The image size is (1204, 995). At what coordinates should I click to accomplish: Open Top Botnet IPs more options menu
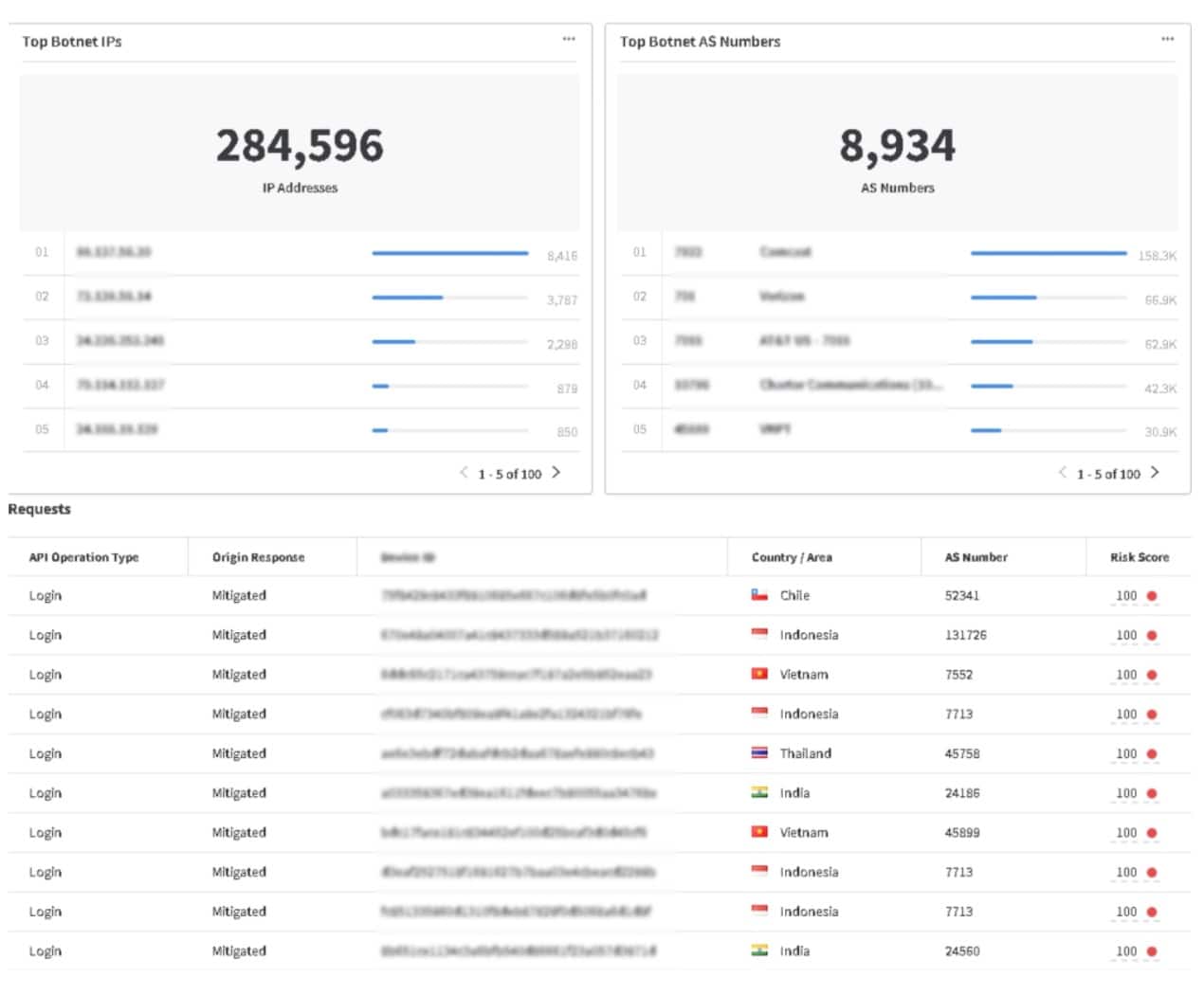568,40
